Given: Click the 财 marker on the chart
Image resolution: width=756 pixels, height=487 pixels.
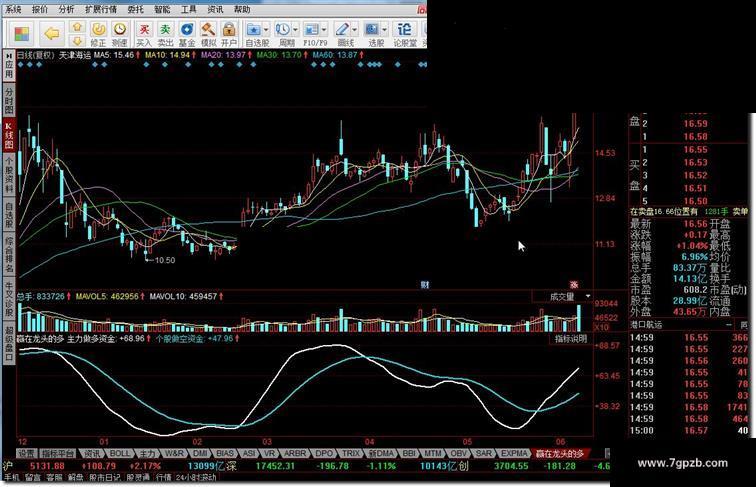Looking at the screenshot, I should click(424, 285).
